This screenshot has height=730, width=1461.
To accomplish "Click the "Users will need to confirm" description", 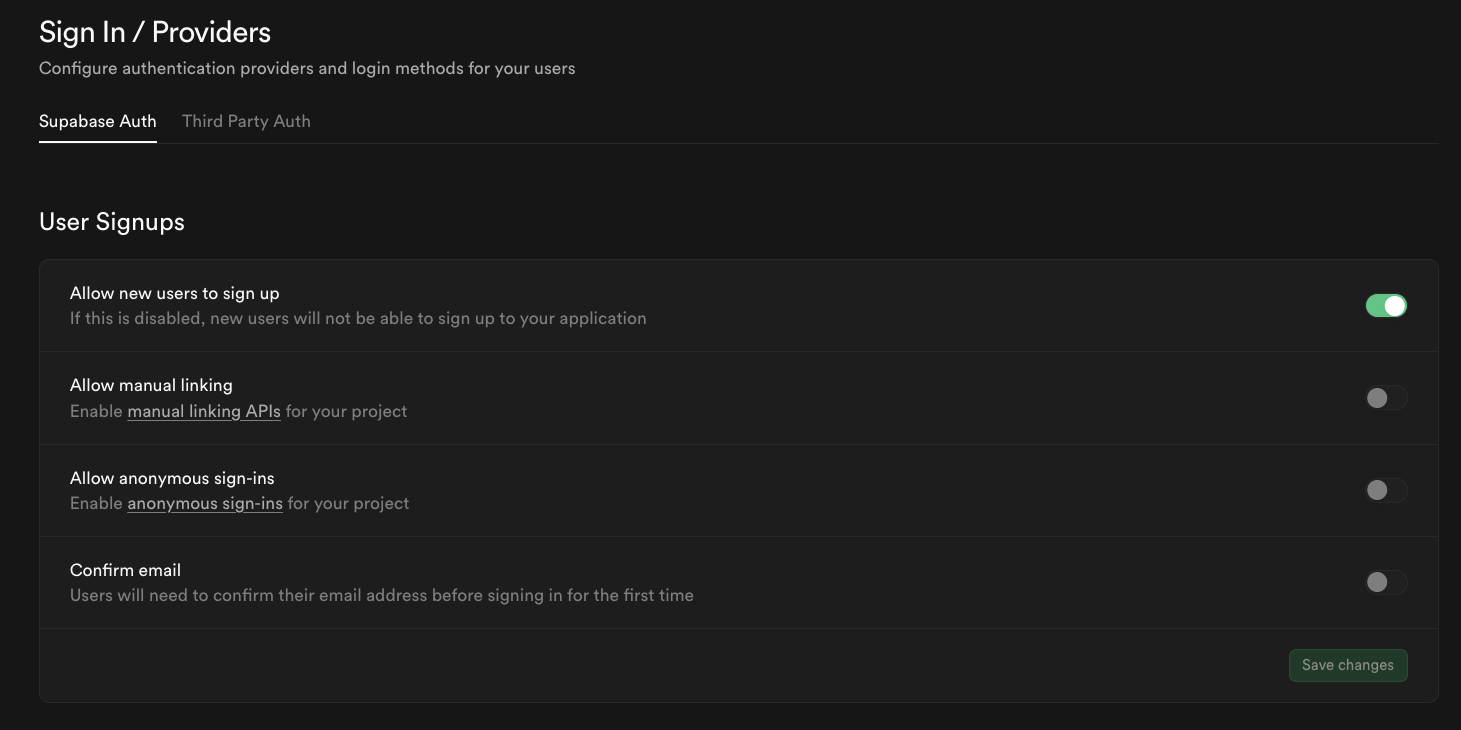I will pos(381,595).
